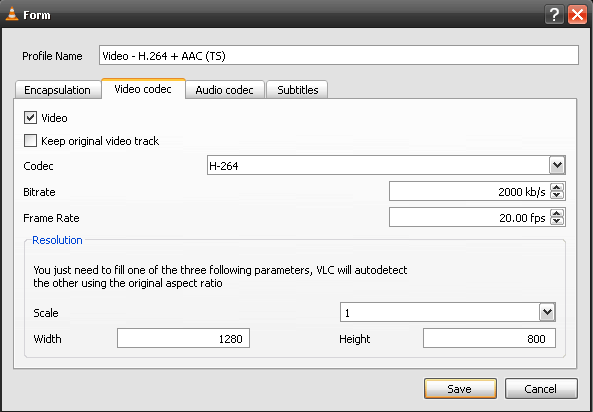593x412 pixels.
Task: Expand the Scale dropdown
Action: click(x=547, y=312)
